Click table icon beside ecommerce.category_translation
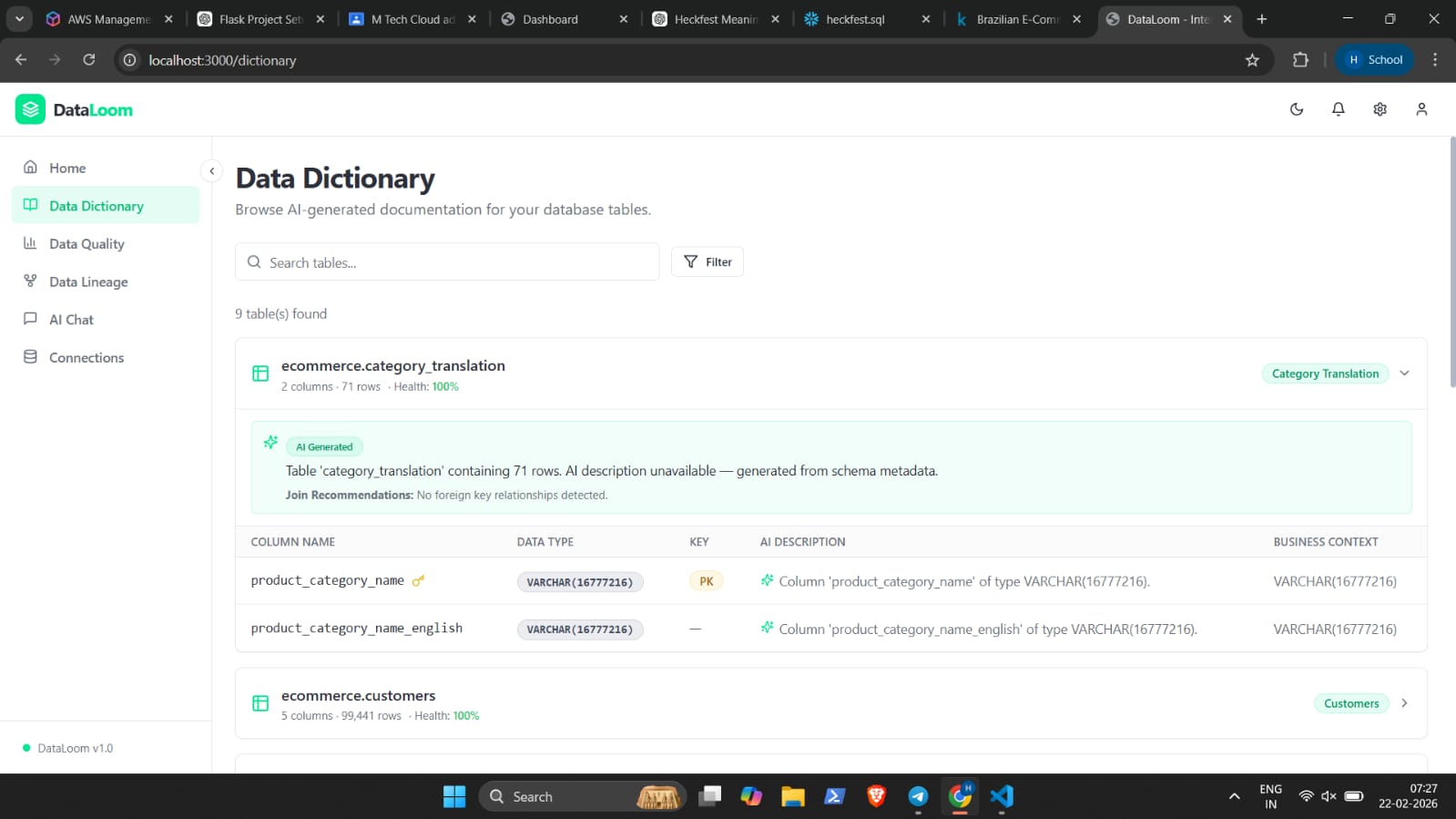The width and height of the screenshot is (1456, 819). 260,374
